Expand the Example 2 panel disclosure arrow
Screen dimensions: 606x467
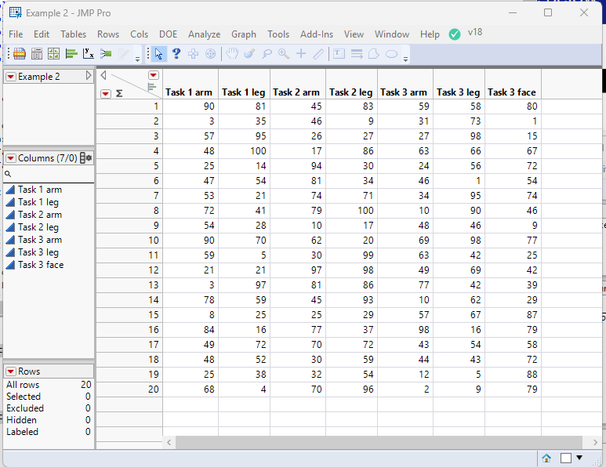coord(89,75)
